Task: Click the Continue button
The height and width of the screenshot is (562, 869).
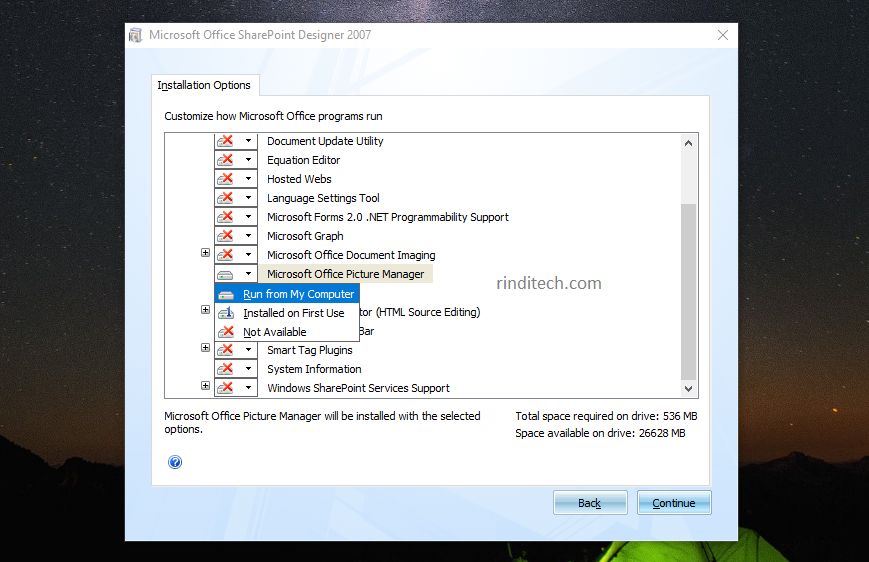Action: pyautogui.click(x=673, y=503)
